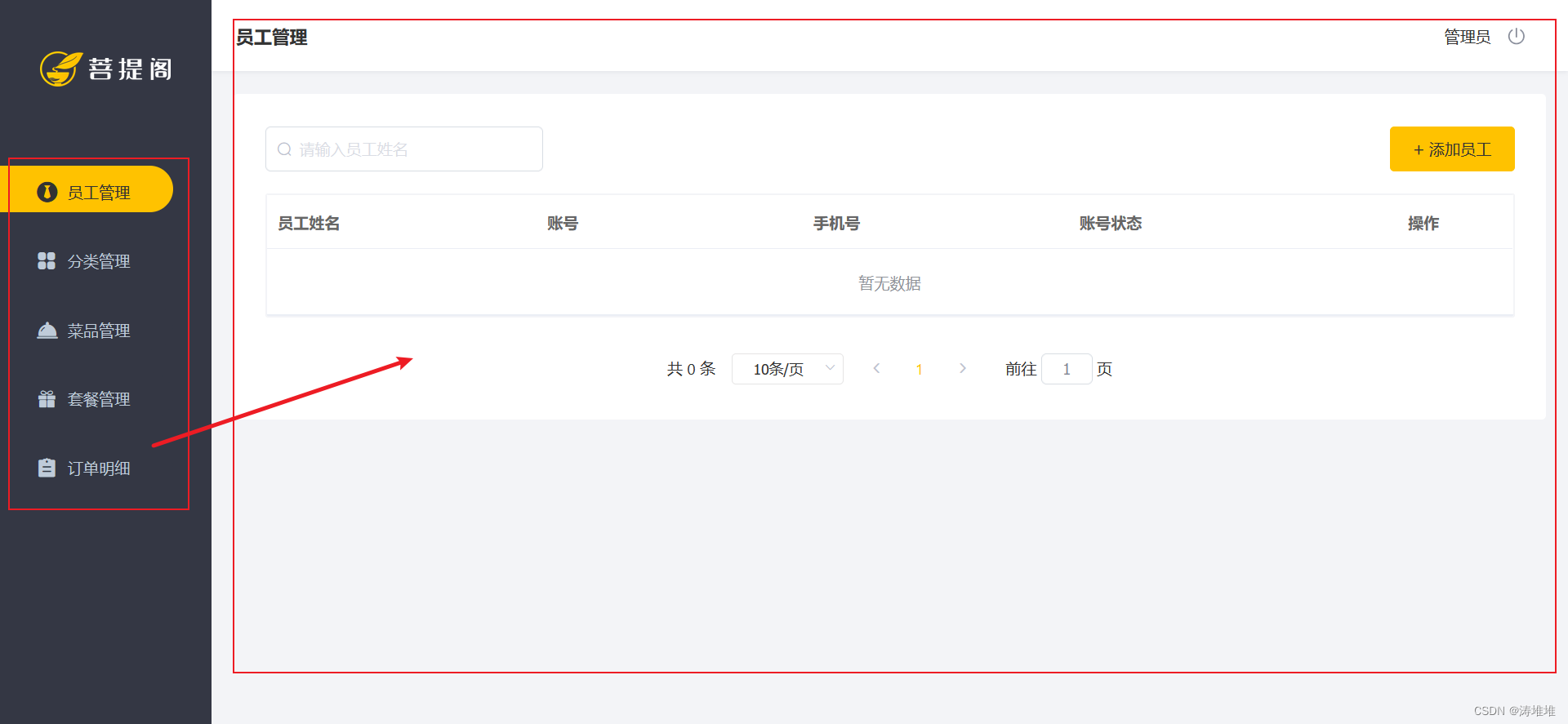Click the employee management tie icon
Screen dimensions: 1568x724
pyautogui.click(x=47, y=192)
